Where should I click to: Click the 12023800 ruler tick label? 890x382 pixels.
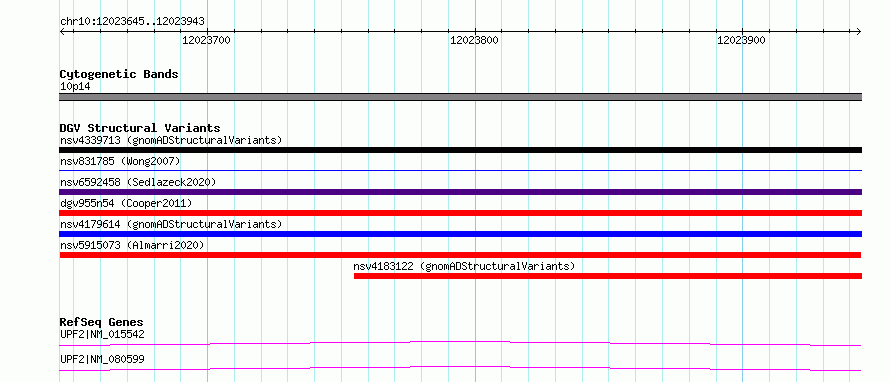[x=475, y=40]
